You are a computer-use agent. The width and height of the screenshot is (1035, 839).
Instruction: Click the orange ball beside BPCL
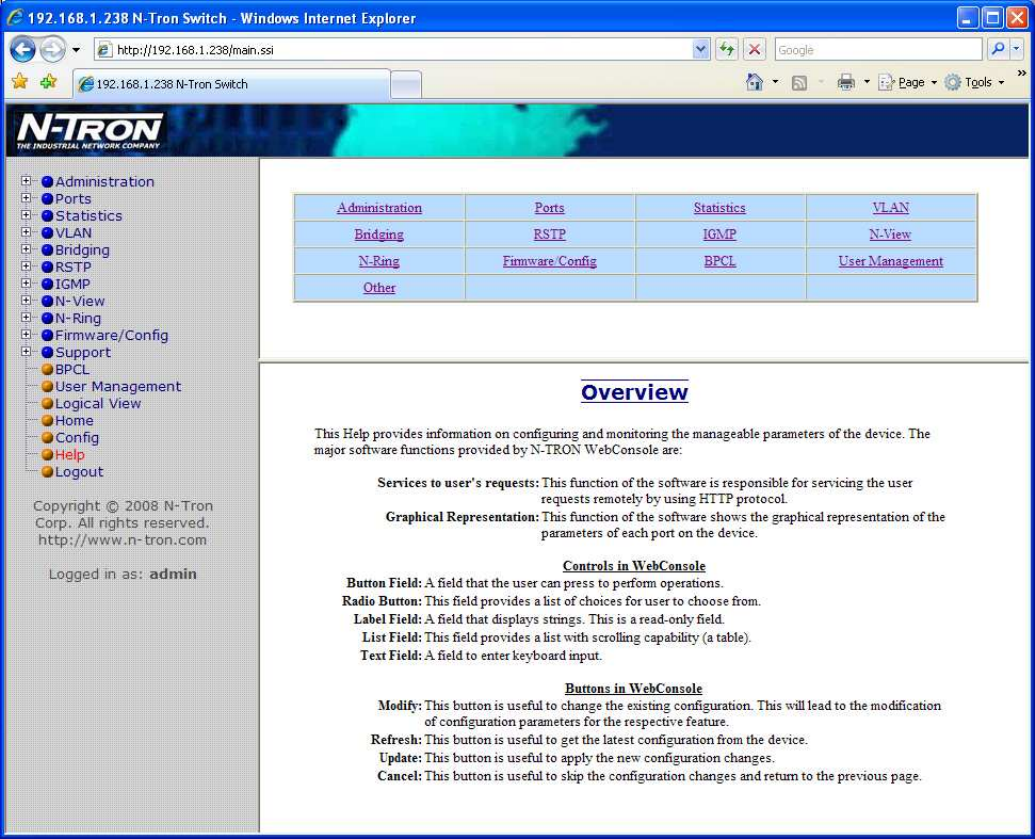[x=47, y=370]
